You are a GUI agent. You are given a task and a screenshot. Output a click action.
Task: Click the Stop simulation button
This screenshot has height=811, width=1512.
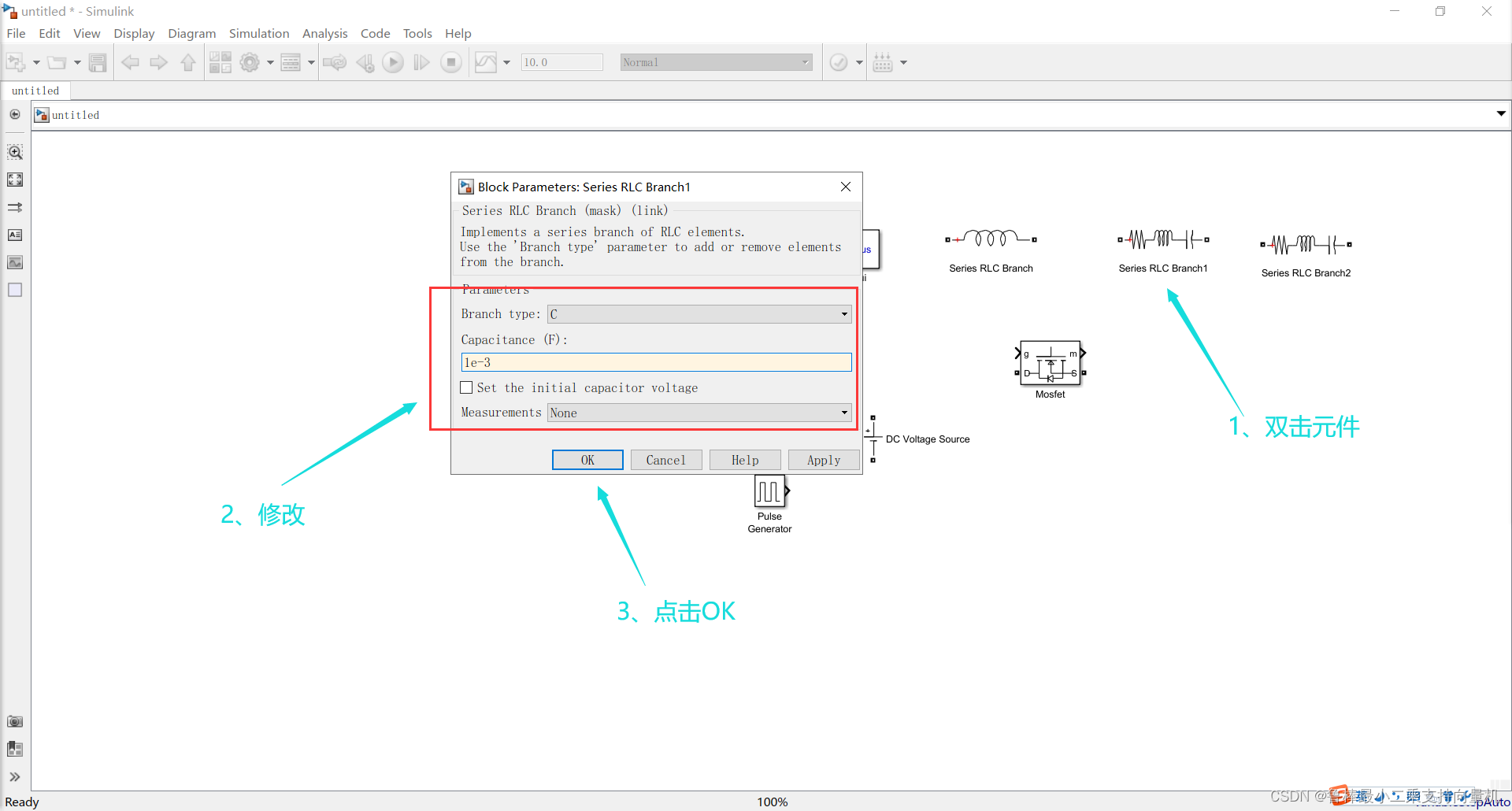click(451, 62)
